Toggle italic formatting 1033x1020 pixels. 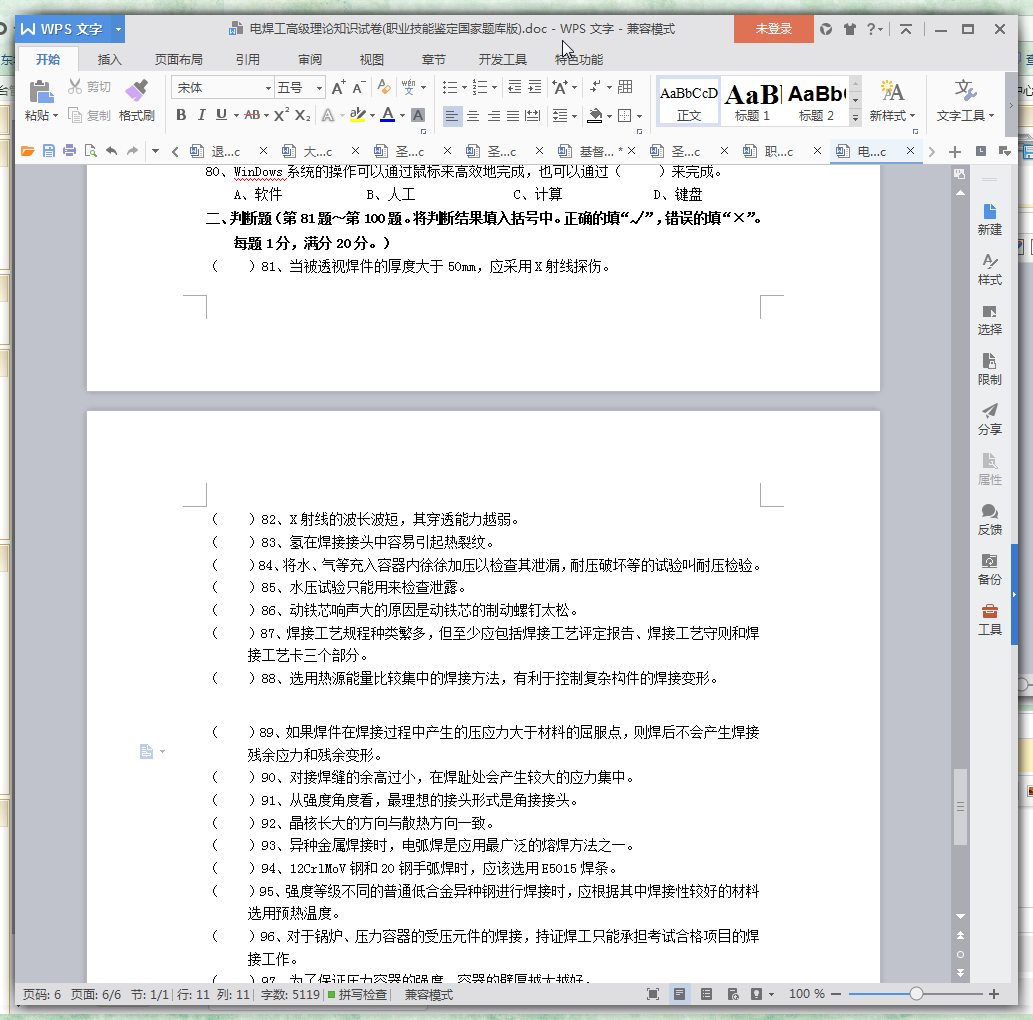point(201,115)
